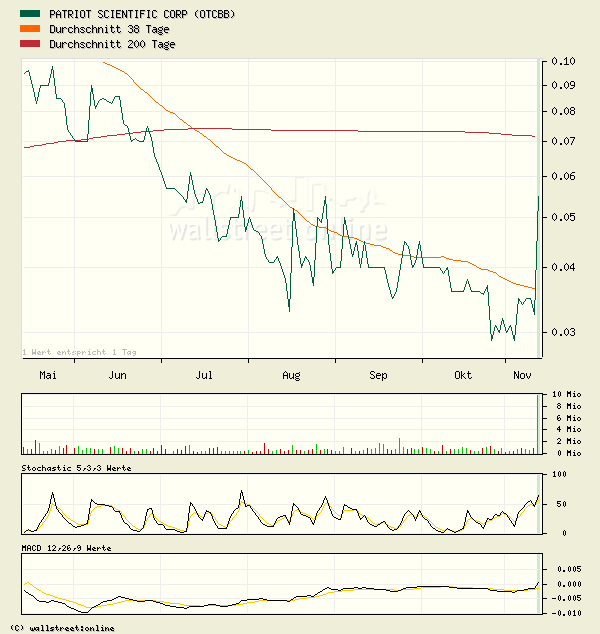Click the orange 38-day average legend swatch
The width and height of the screenshot is (600, 634).
pos(31,29)
